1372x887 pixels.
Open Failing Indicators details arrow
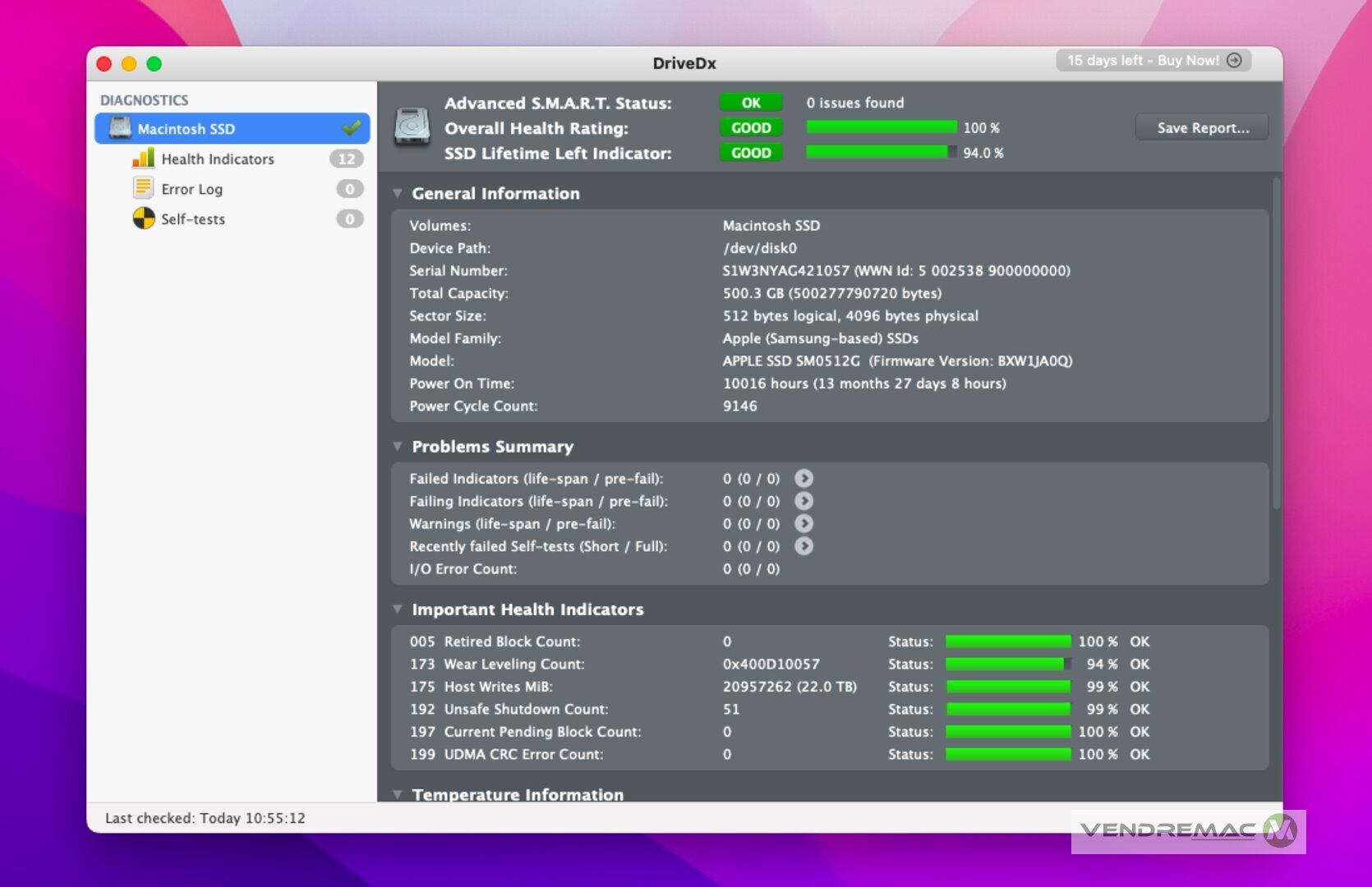click(x=803, y=501)
